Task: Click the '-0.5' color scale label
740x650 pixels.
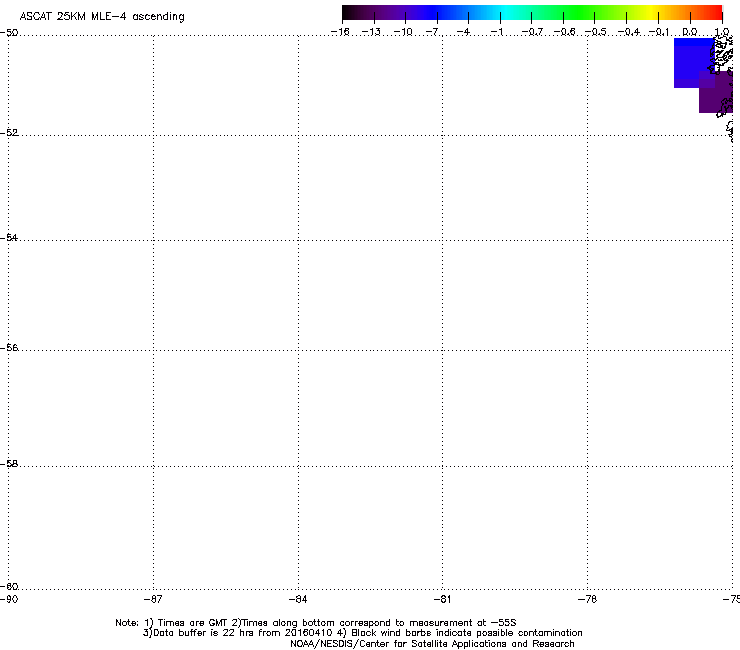Action: pyautogui.click(x=596, y=32)
